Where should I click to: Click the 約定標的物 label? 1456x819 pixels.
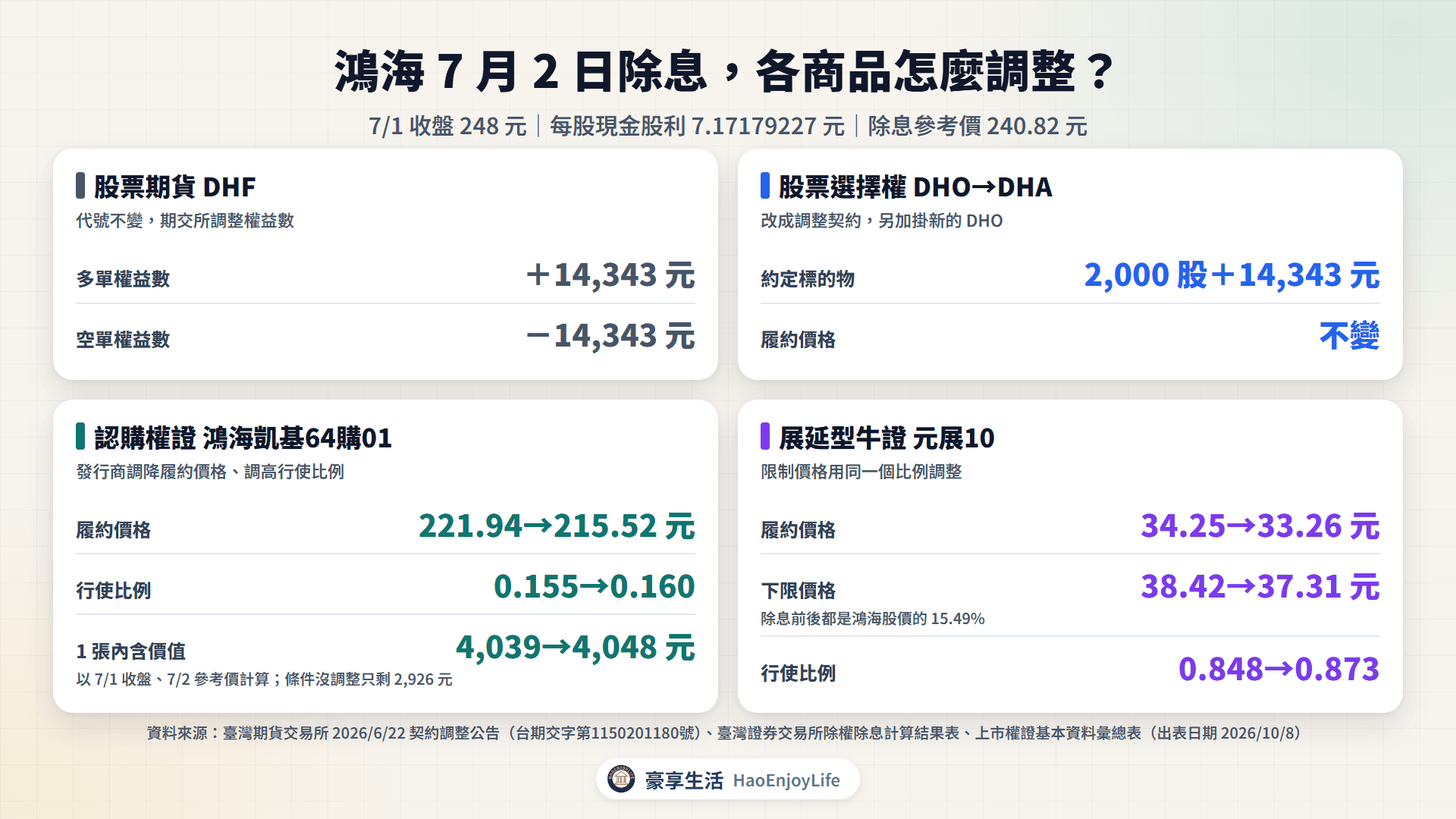pos(808,279)
